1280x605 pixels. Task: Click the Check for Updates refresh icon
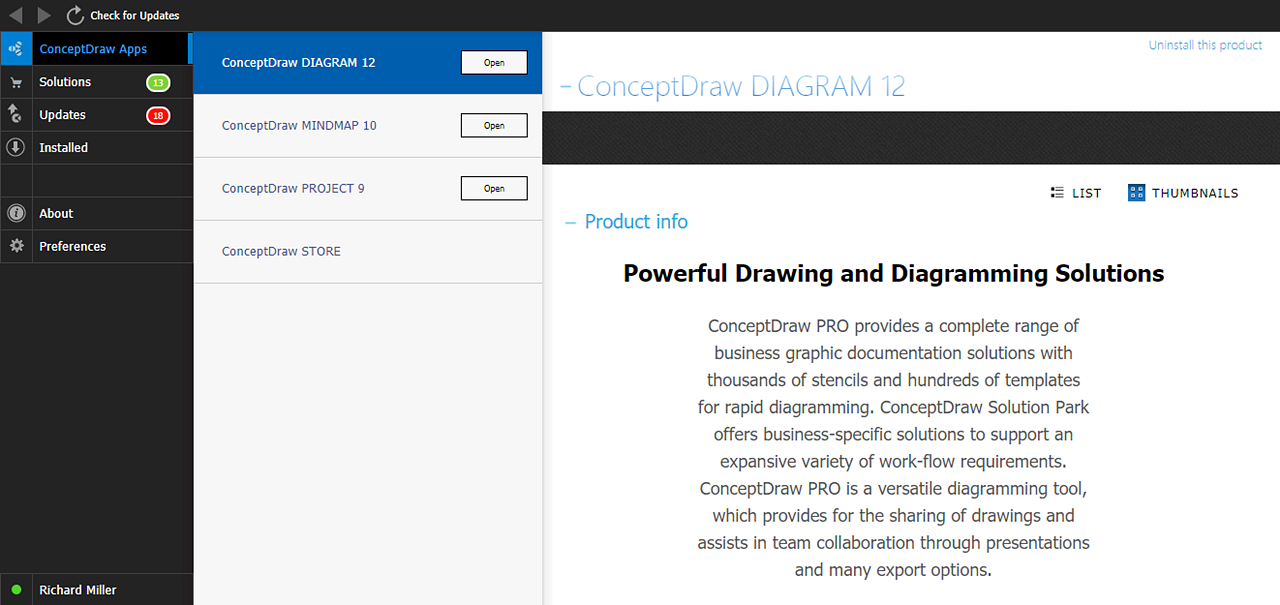coord(73,15)
